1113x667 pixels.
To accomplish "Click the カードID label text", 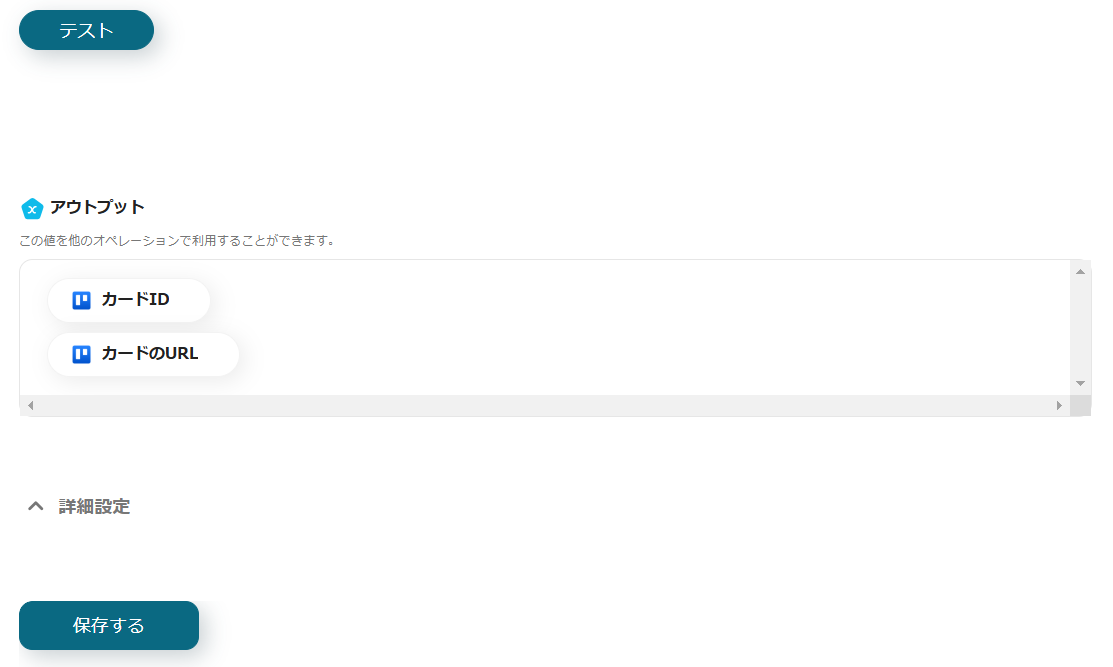I will [x=136, y=299].
